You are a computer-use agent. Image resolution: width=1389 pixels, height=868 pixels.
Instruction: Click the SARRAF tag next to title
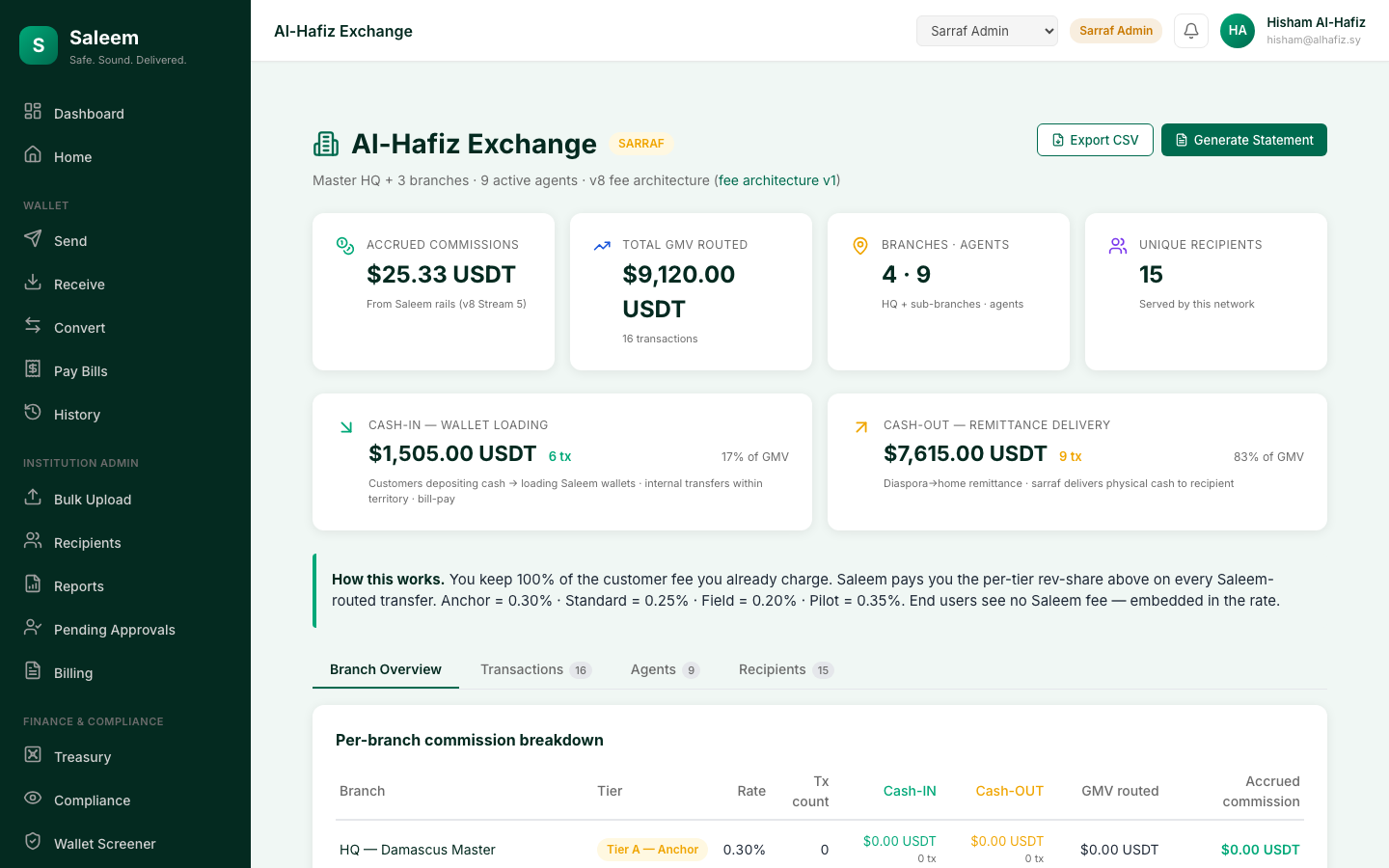tap(641, 144)
